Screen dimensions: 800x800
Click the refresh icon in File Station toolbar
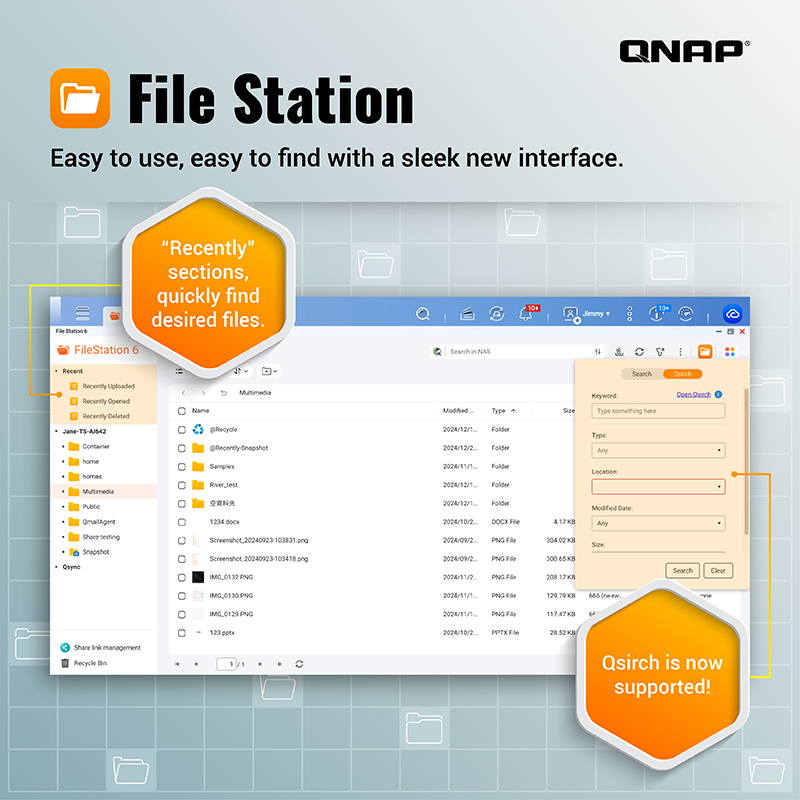pos(639,352)
